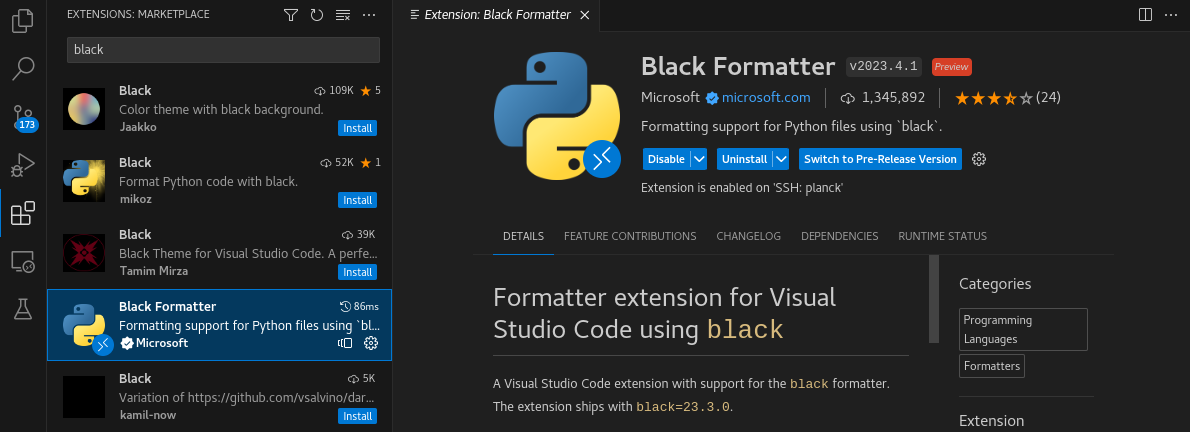
Task: Switch to the Changelog tab
Action: (x=748, y=236)
